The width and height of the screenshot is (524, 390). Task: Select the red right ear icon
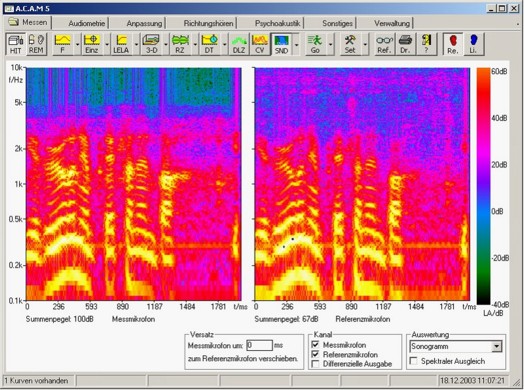(x=453, y=44)
